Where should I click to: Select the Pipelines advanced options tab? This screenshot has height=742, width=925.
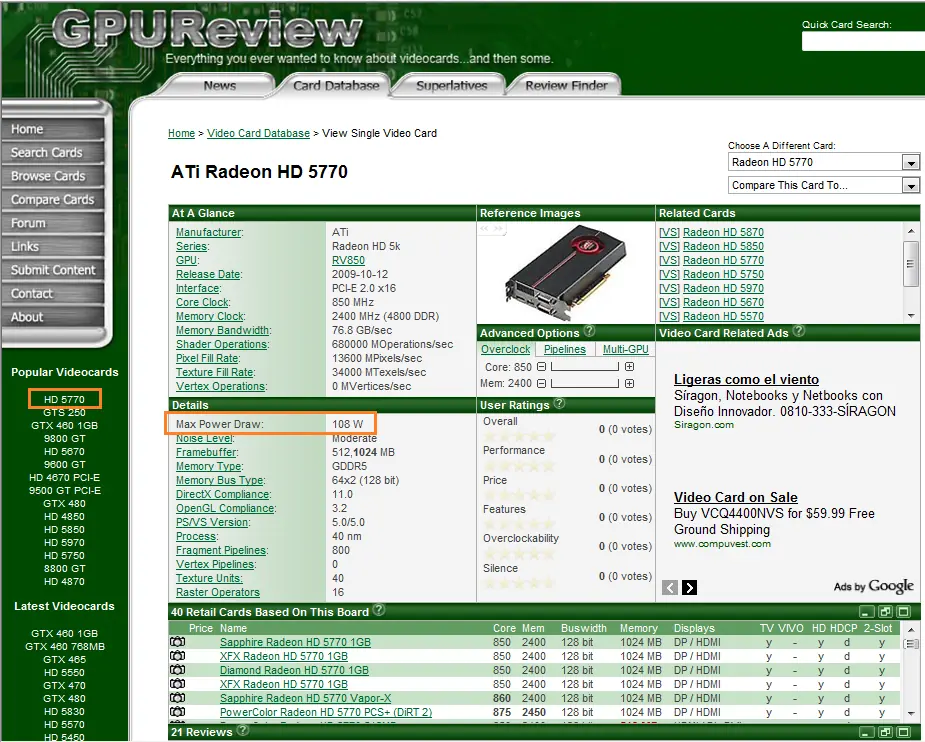coord(565,349)
